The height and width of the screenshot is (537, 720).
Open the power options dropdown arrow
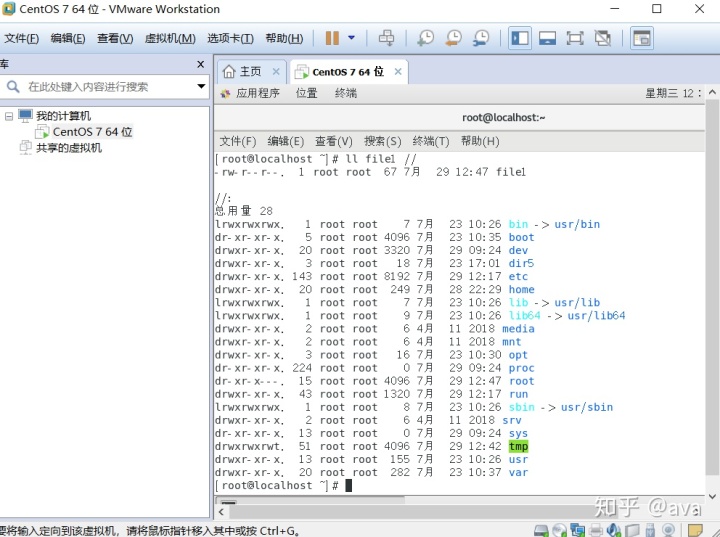click(351, 38)
